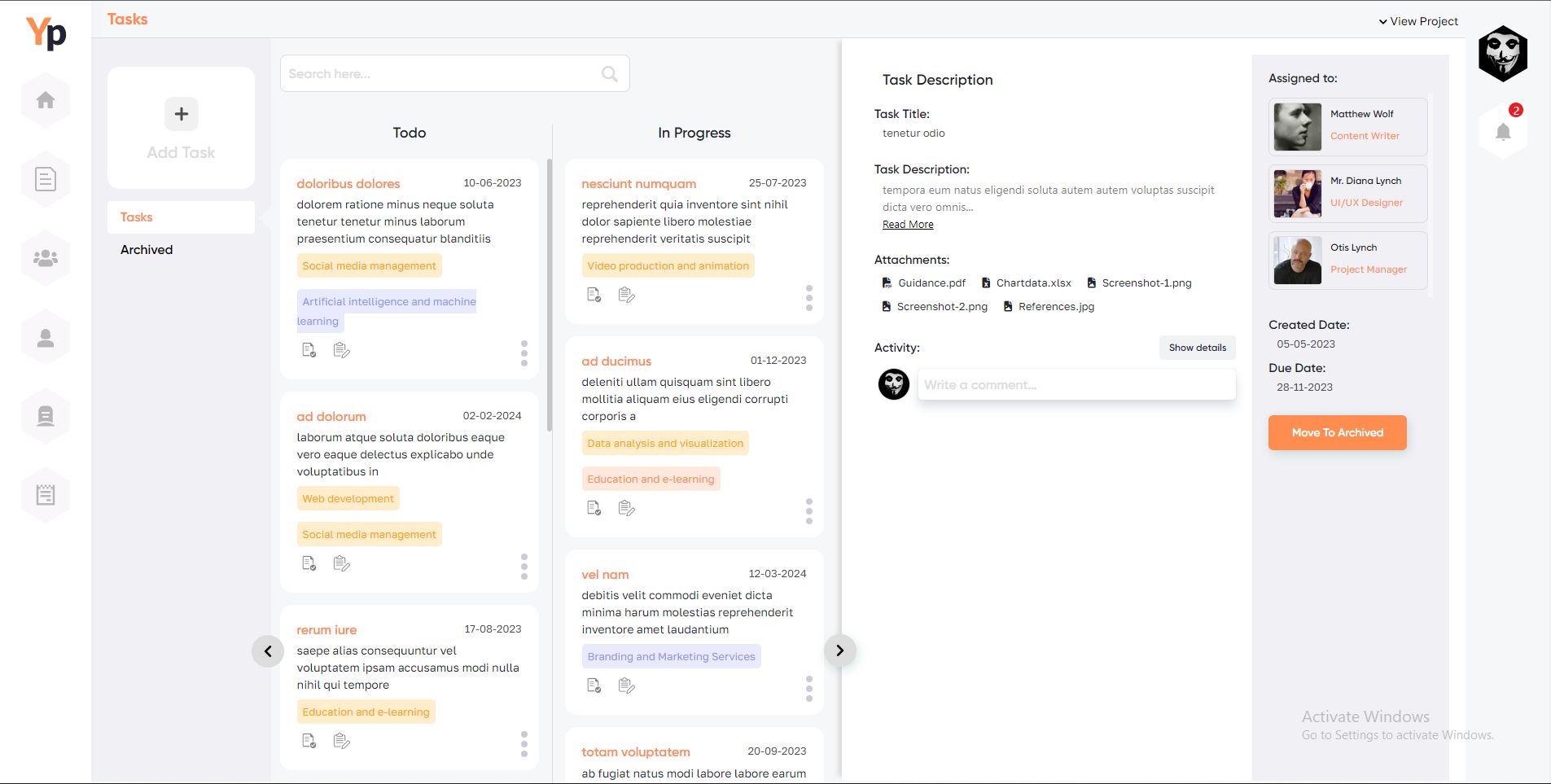Click the search magnifier icon
Screen dimensions: 1551x784
click(609, 74)
